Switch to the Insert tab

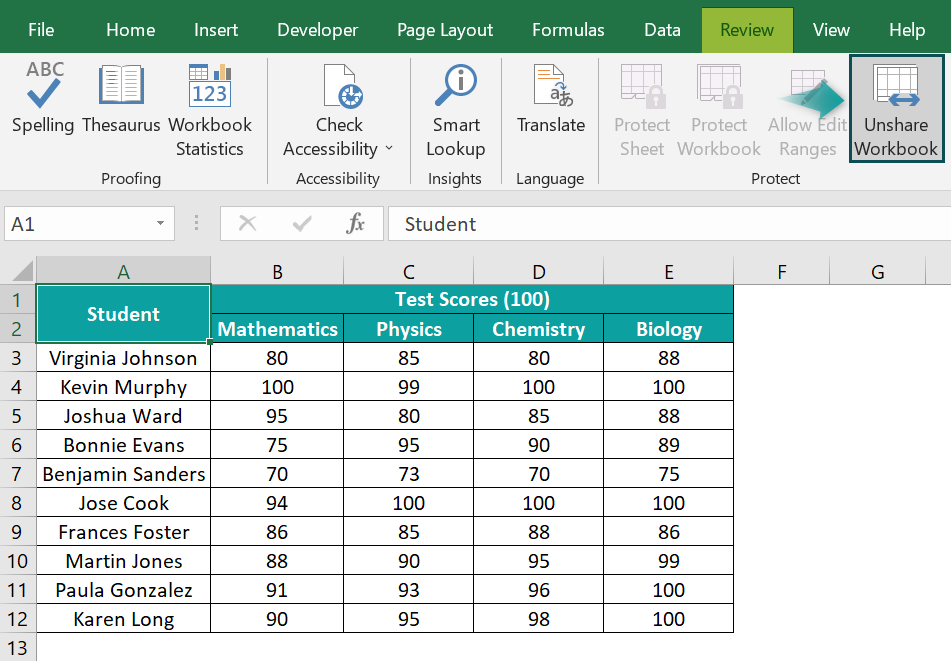tap(215, 30)
